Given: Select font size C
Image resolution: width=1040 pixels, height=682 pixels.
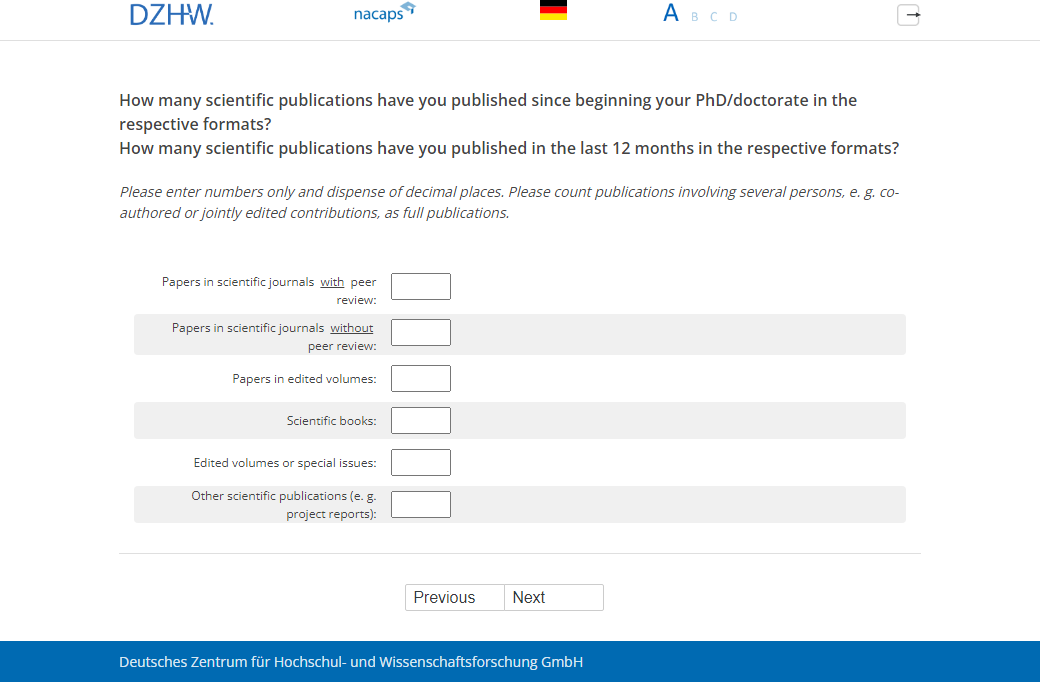Looking at the screenshot, I should tap(714, 17).
